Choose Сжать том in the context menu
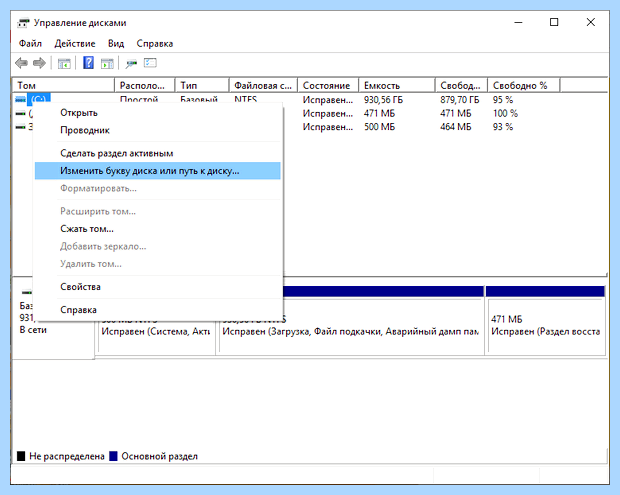The width and height of the screenshot is (620, 495). [158, 229]
